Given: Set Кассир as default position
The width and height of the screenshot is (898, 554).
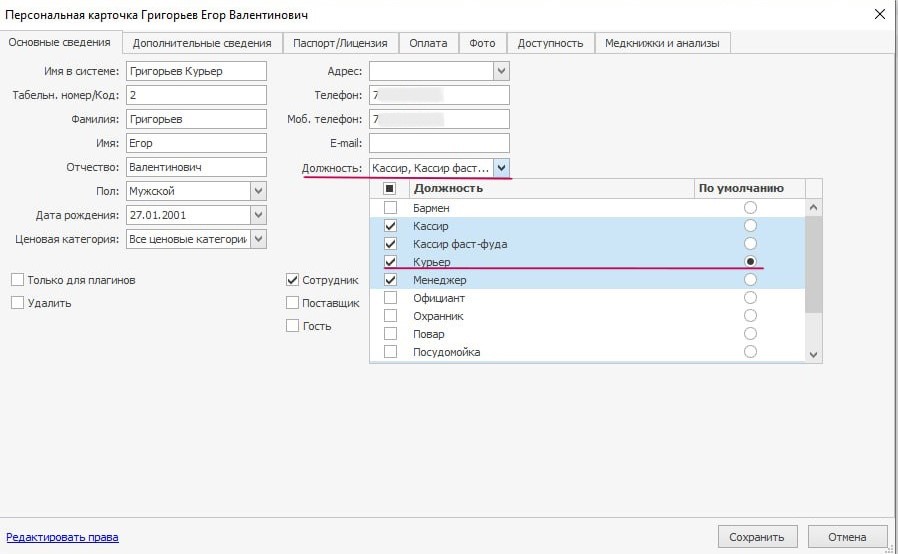Looking at the screenshot, I should click(750, 225).
